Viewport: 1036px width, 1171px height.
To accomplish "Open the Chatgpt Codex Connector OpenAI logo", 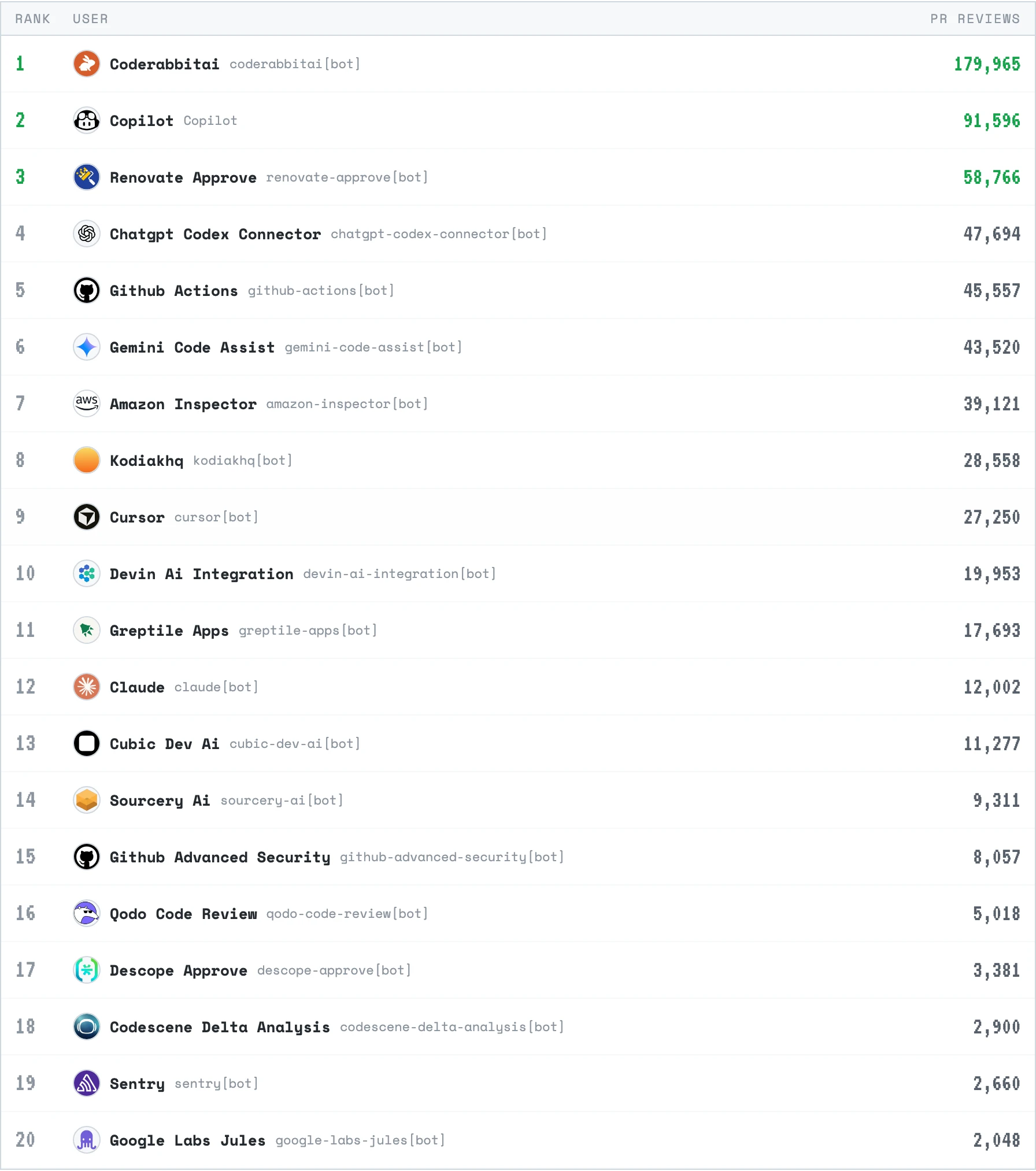I will click(x=86, y=234).
